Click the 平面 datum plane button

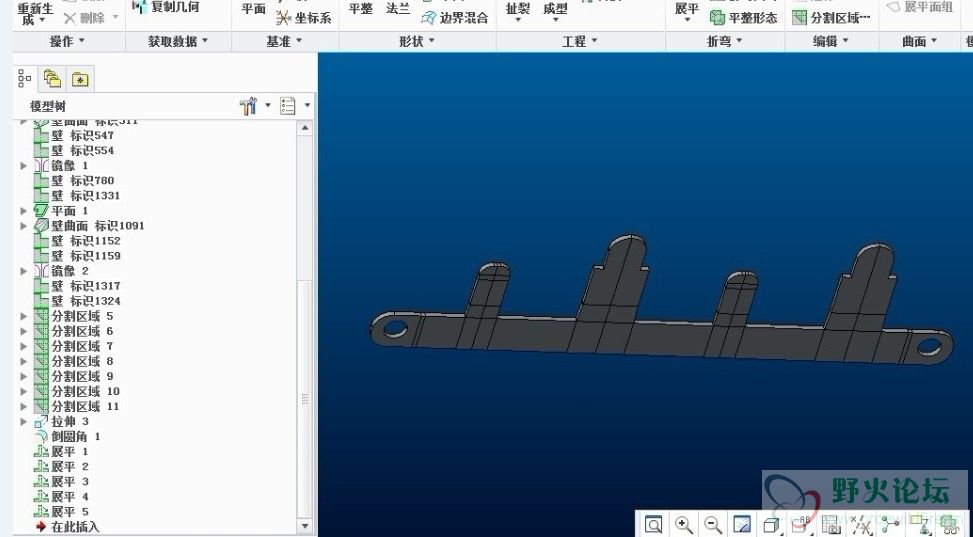(x=253, y=9)
